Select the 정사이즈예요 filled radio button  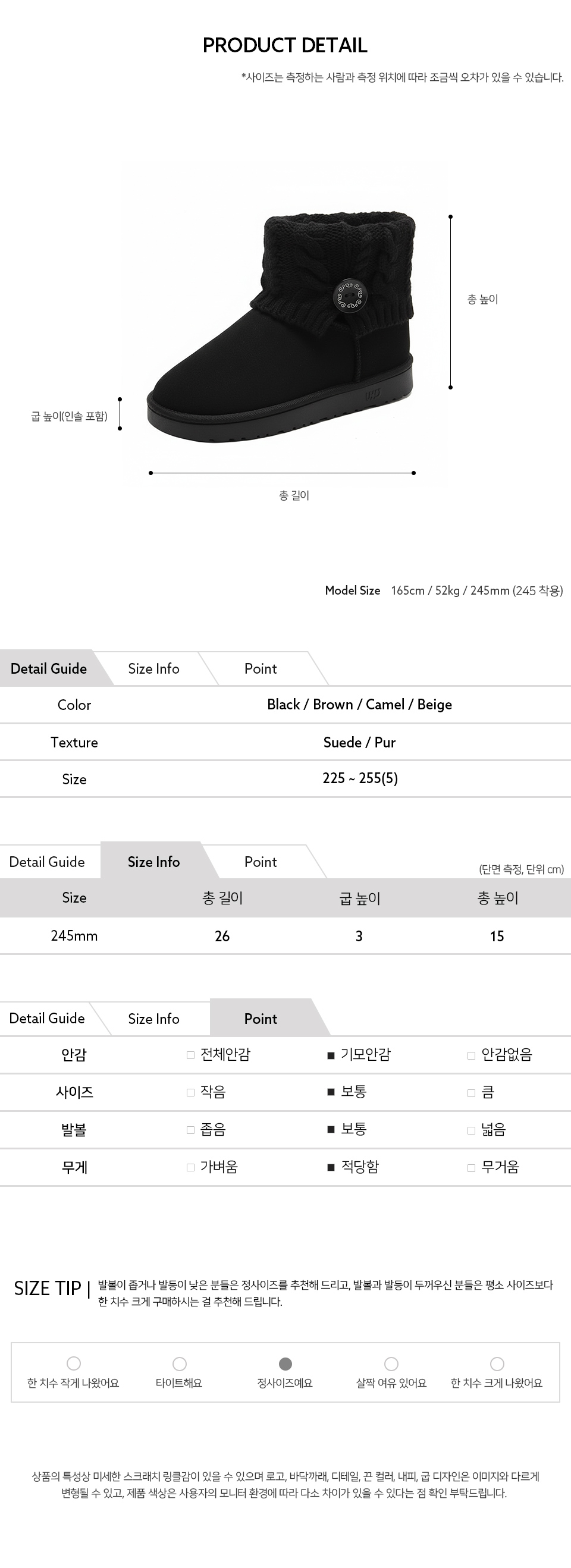(285, 1363)
